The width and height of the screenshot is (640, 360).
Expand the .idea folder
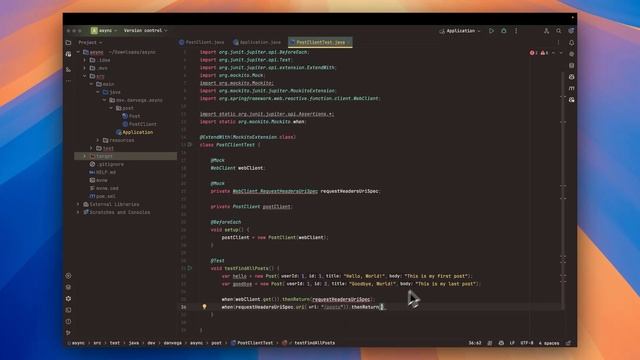(85, 60)
